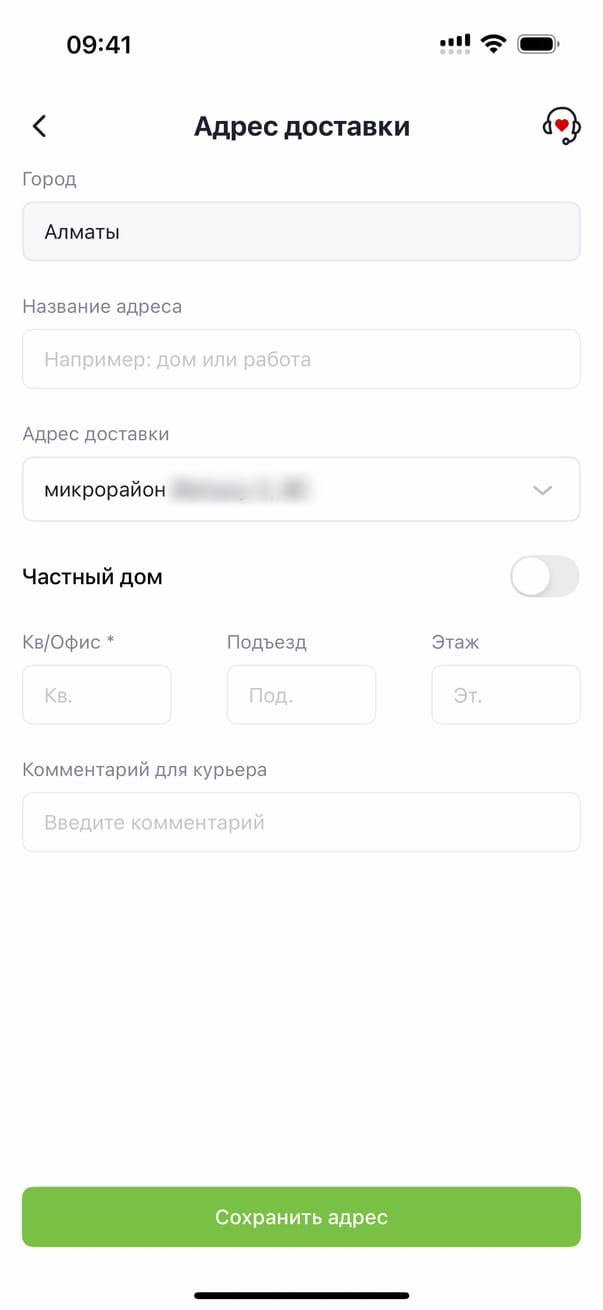
Task: Tap the battery indicator icon
Action: tap(538, 44)
